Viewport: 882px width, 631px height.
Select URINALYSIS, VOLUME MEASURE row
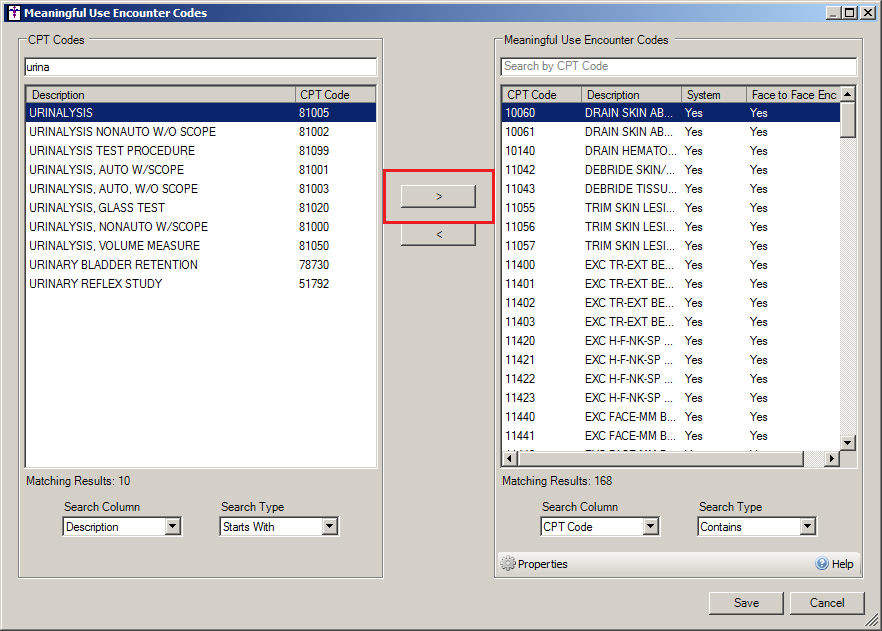[201, 246]
